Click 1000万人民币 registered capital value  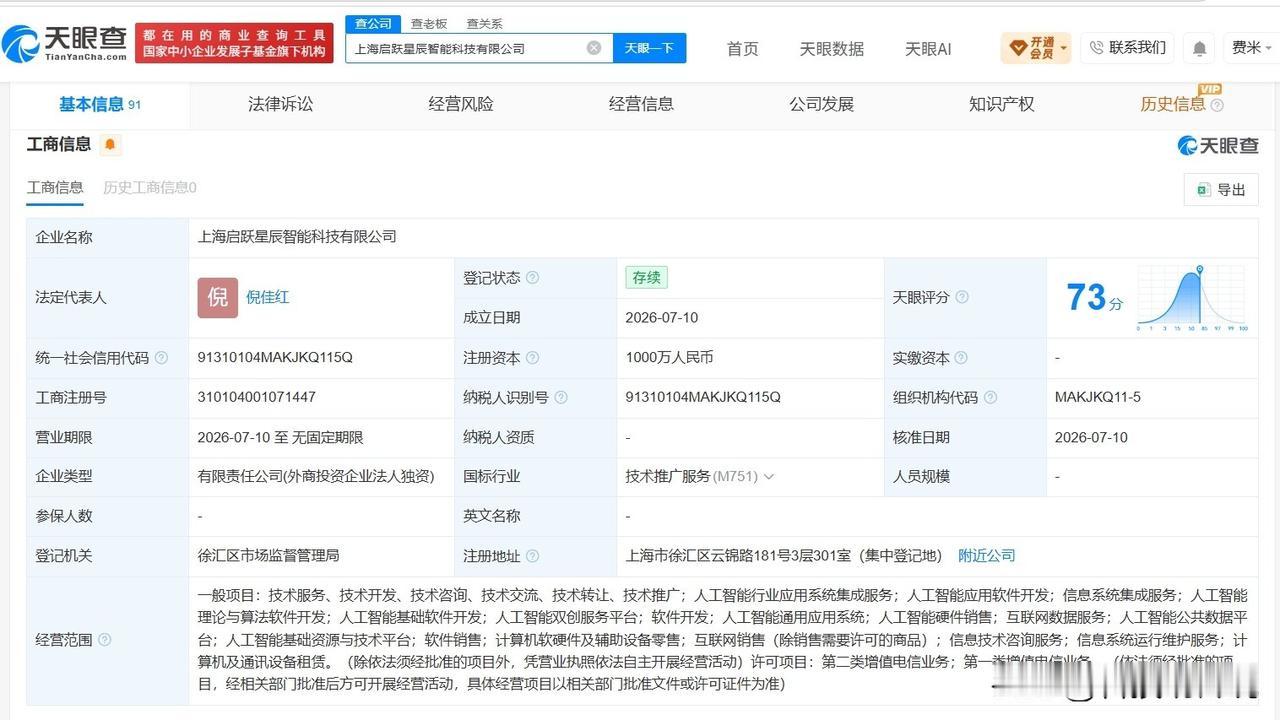tap(670, 358)
